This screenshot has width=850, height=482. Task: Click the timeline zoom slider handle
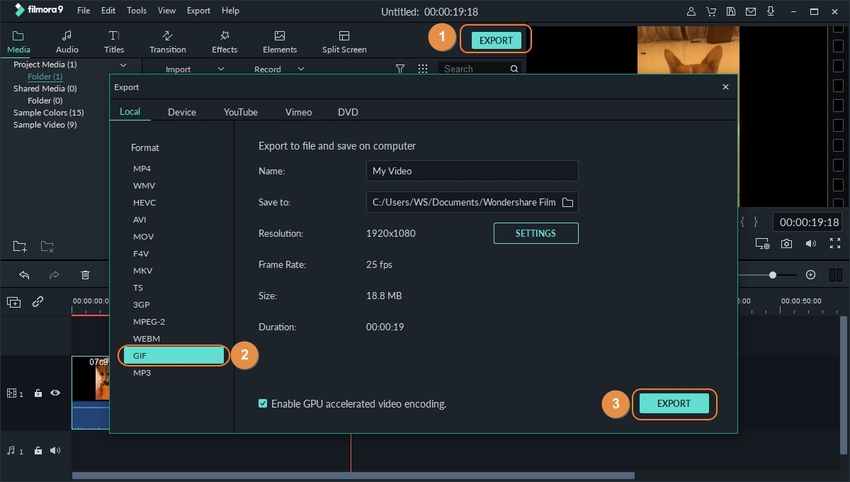click(772, 275)
